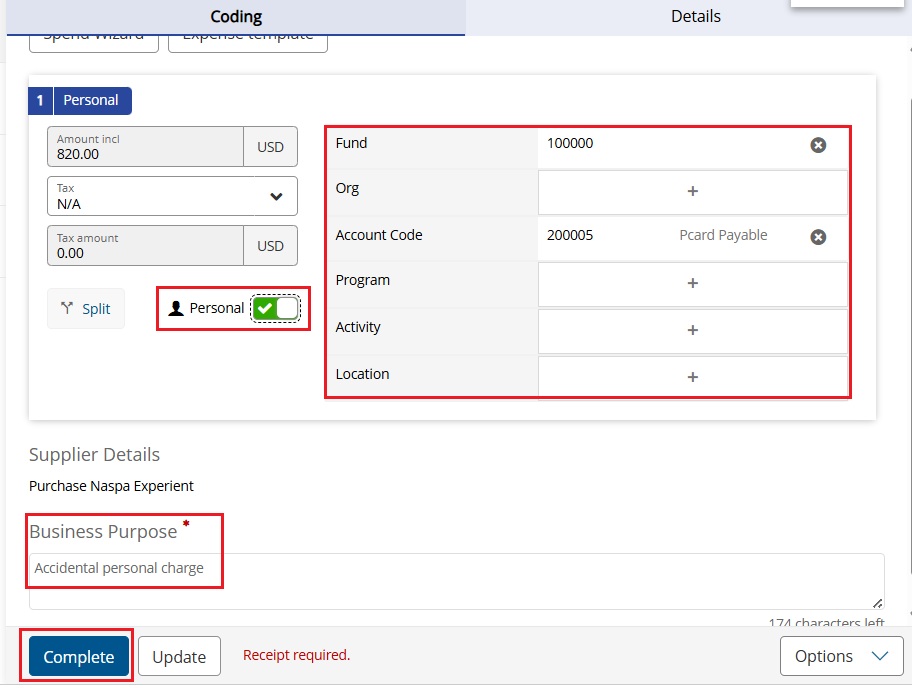Image resolution: width=912 pixels, height=688 pixels.
Task: Switch to the Details tab
Action: click(695, 17)
